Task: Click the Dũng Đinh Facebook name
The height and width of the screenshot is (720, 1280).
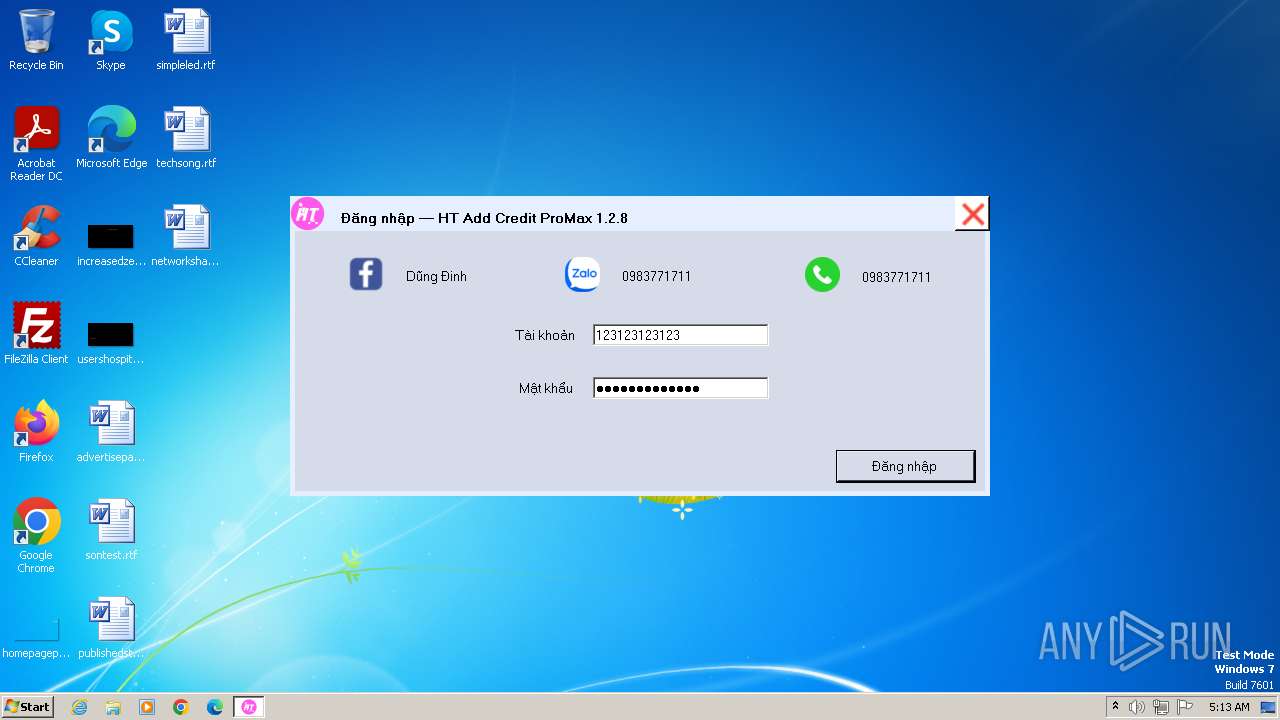Action: [x=436, y=276]
